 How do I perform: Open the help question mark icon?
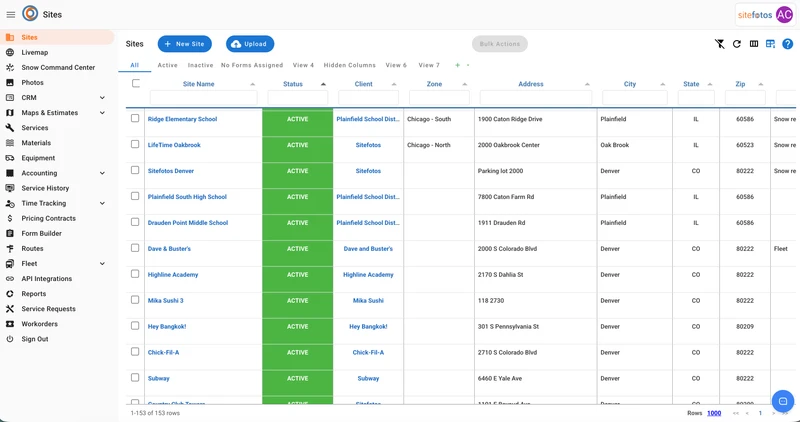point(787,44)
